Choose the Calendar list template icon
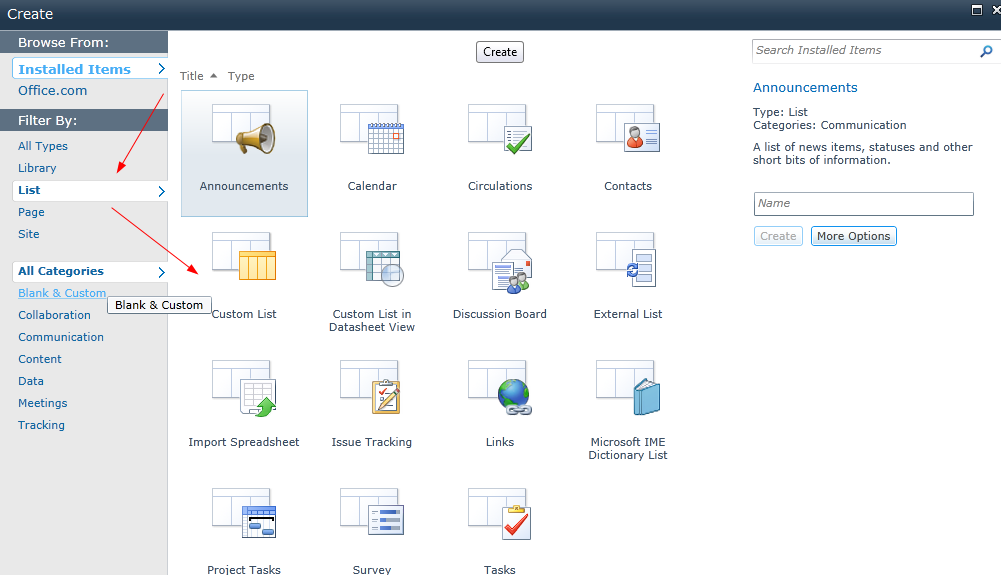 pos(372,130)
